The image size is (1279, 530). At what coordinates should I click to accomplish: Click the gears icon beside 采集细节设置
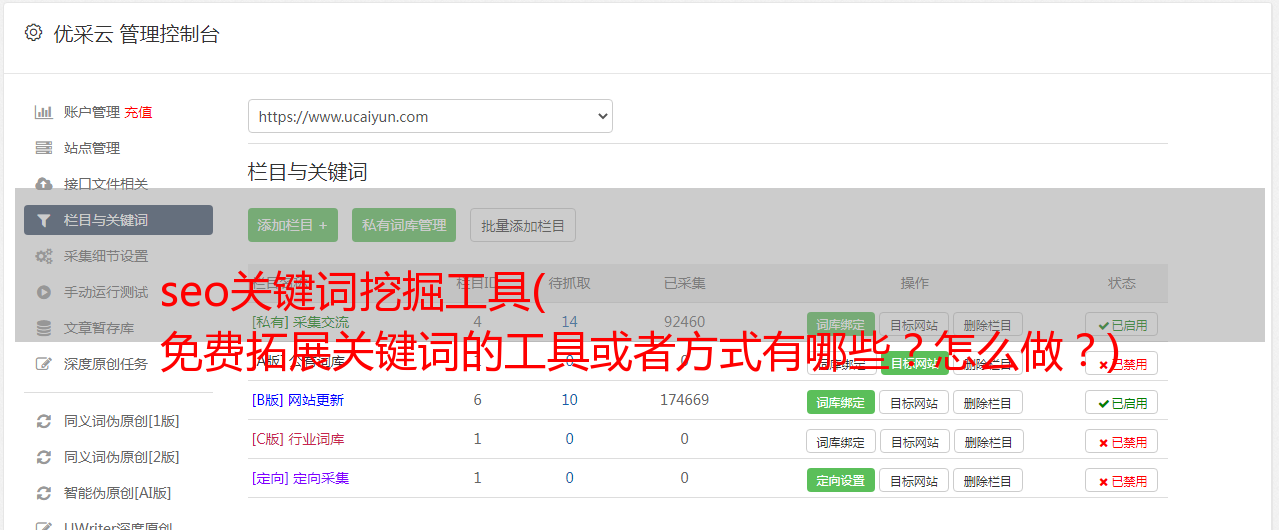coord(44,256)
